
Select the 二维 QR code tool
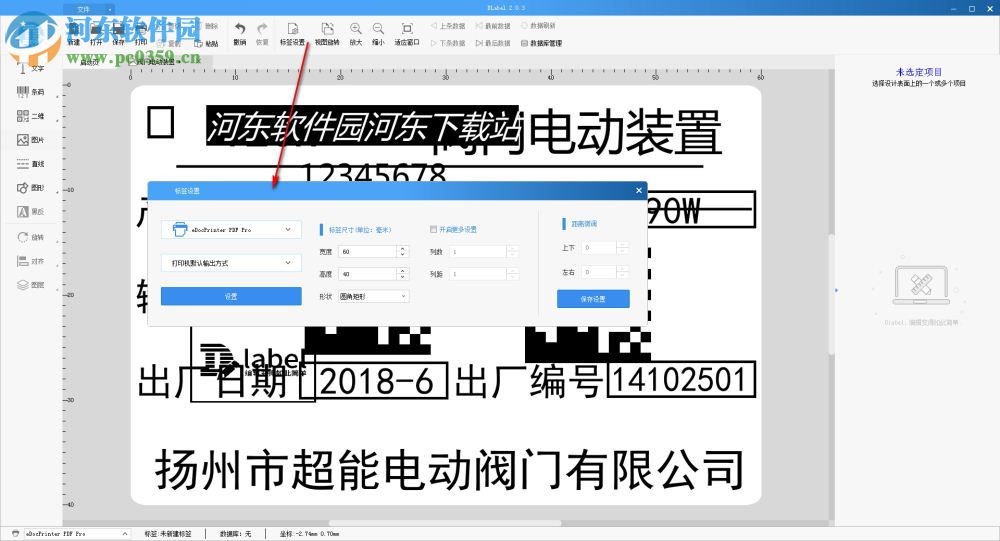pyautogui.click(x=30, y=116)
